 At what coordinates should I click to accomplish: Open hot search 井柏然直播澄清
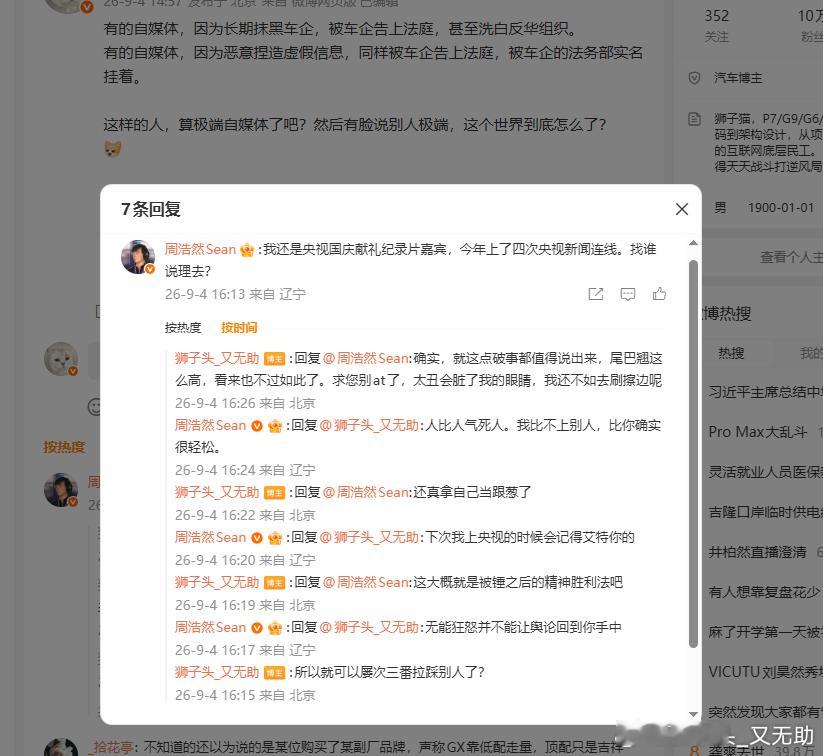tap(757, 552)
